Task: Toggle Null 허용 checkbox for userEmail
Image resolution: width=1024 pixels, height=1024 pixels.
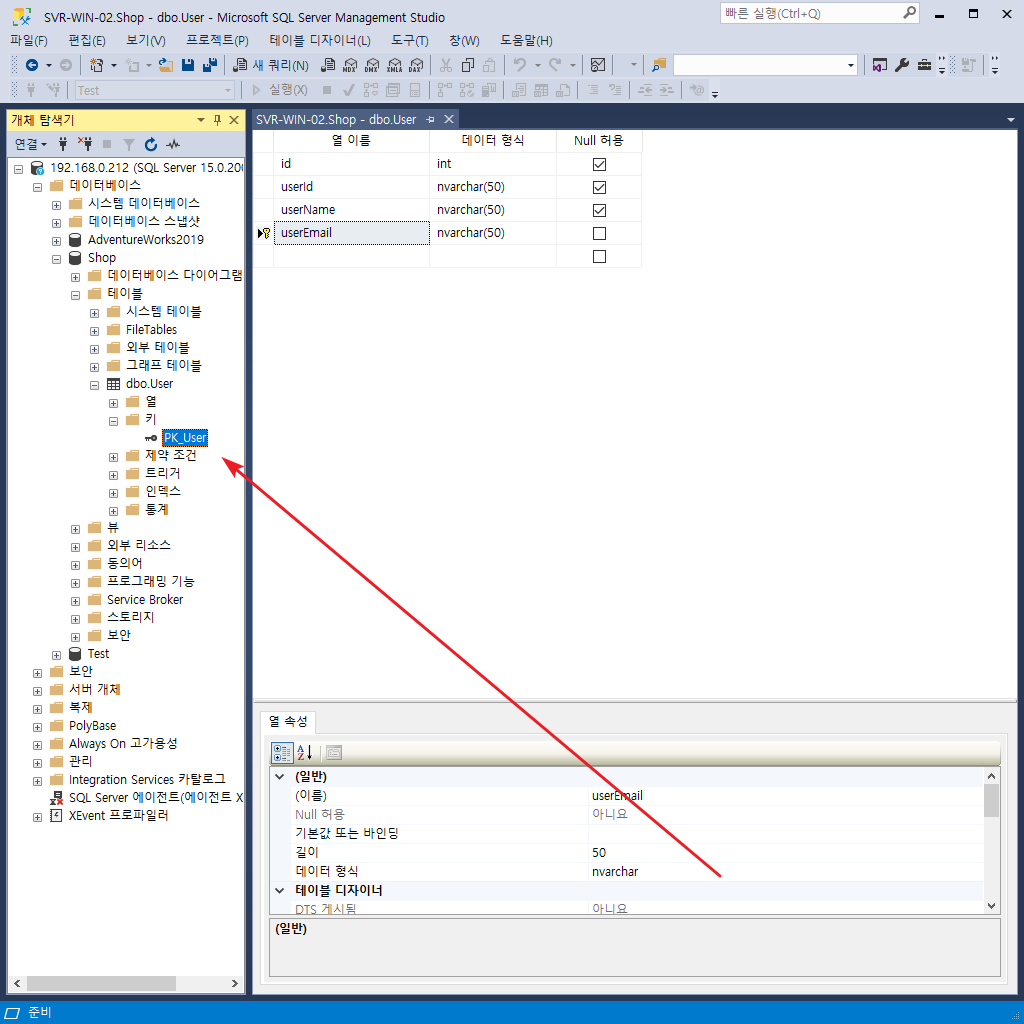Action: 599,233
